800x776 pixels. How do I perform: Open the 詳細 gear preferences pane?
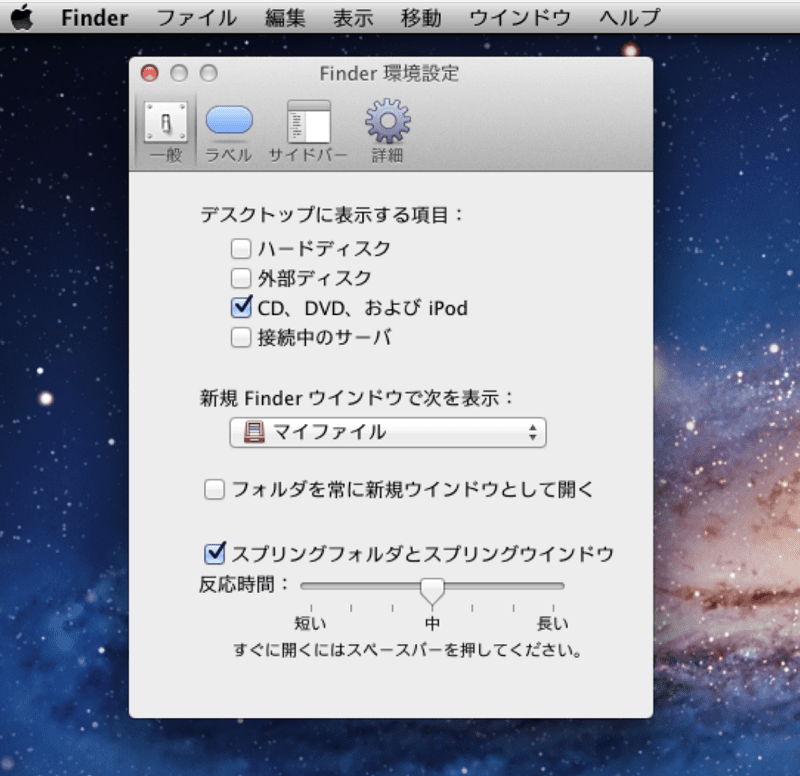387,131
